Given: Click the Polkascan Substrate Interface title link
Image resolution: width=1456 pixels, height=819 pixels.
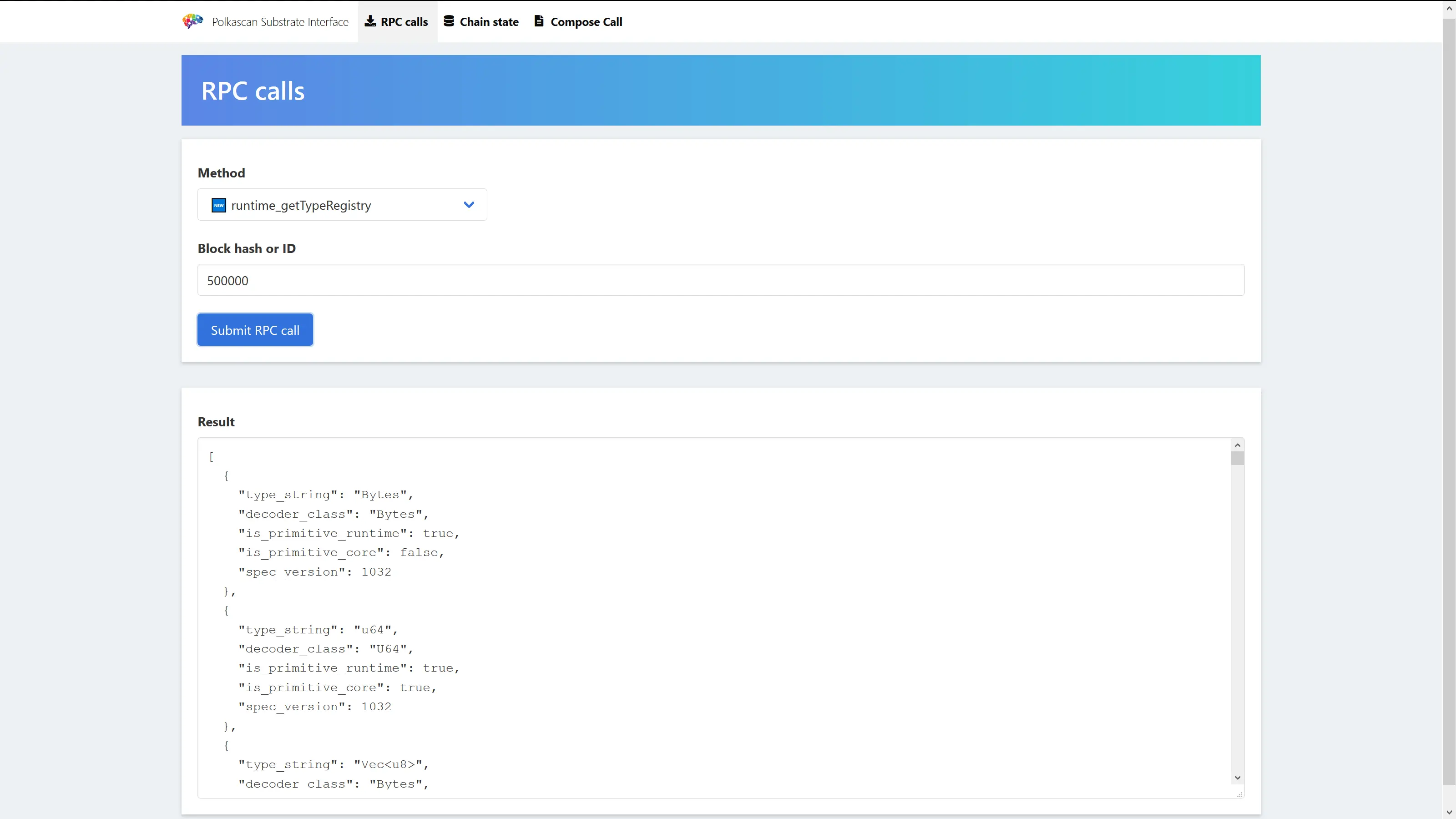Looking at the screenshot, I should click(x=280, y=22).
